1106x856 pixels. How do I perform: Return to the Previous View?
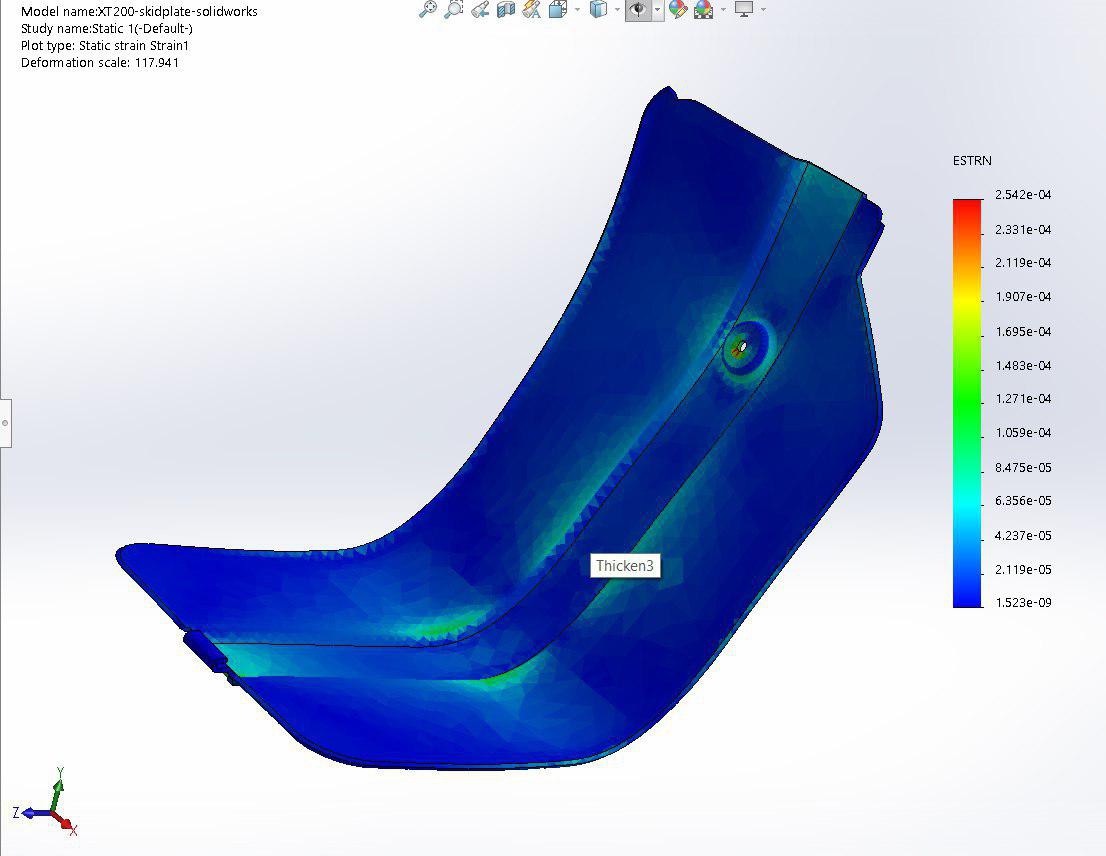tap(480, 9)
